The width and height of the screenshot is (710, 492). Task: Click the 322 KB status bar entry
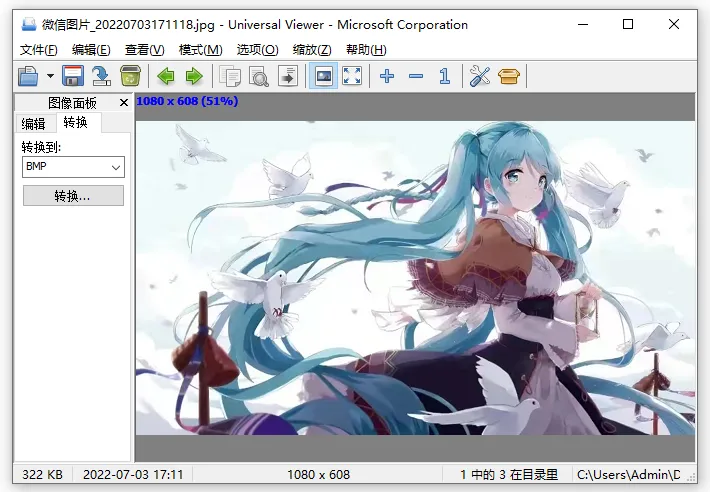(x=43, y=474)
